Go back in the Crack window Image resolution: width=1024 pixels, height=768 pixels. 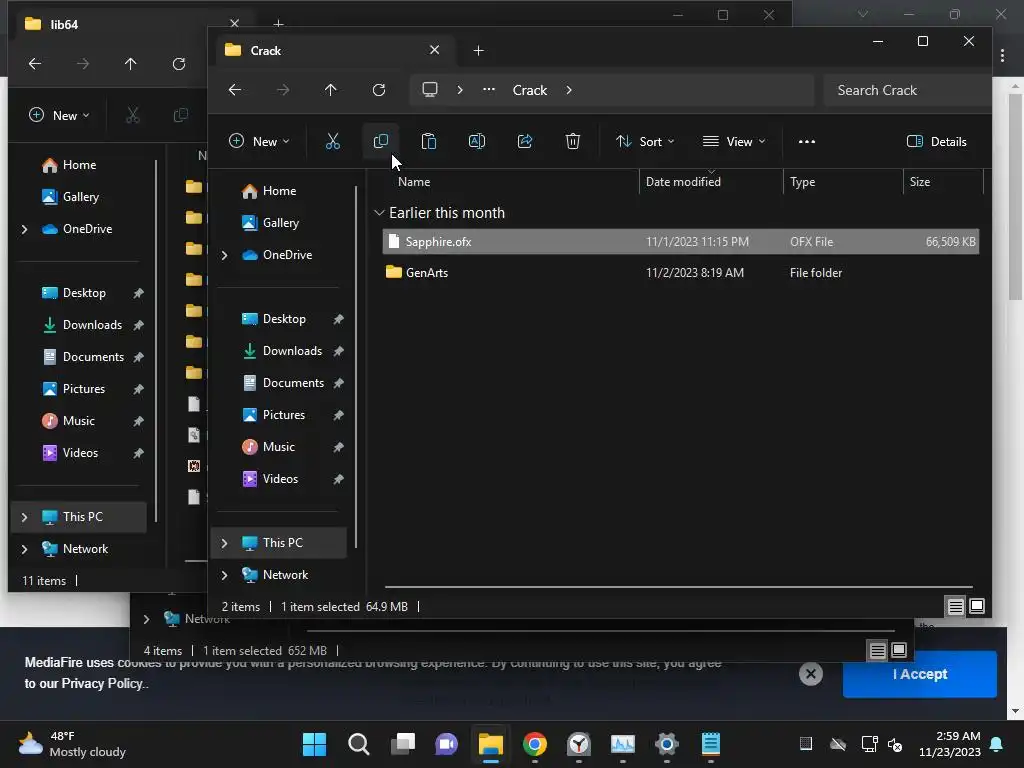coord(235,89)
